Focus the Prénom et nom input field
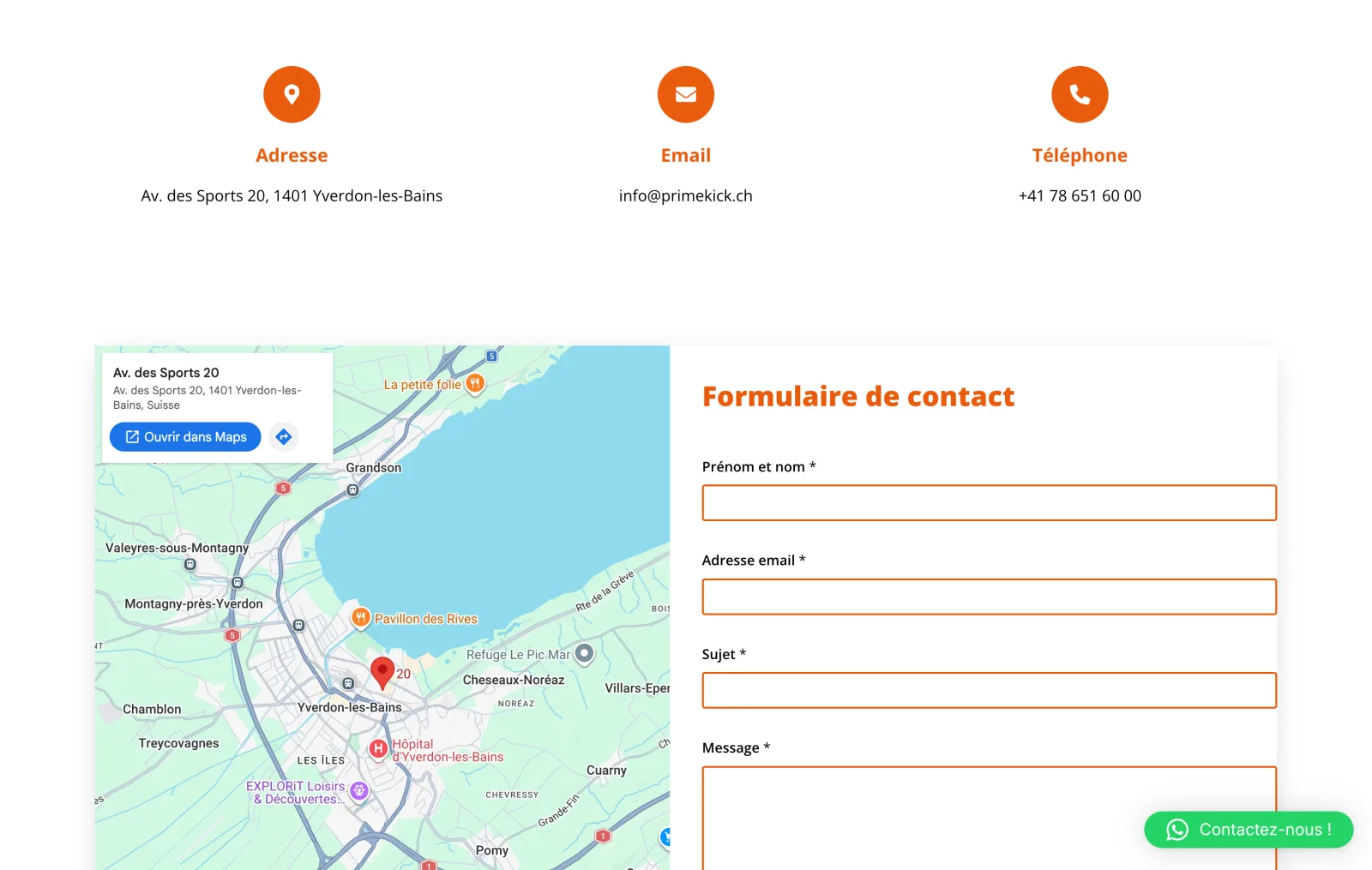 990,503
